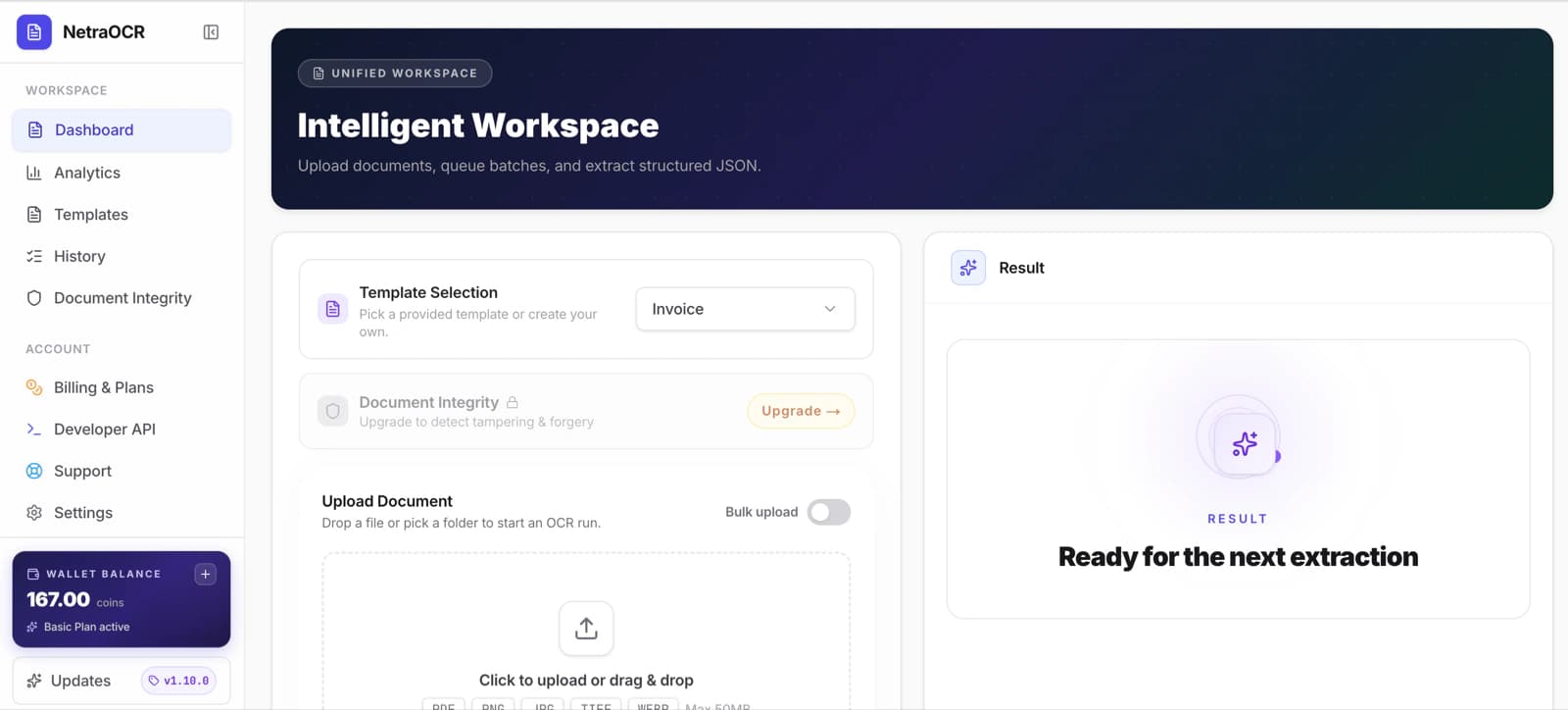Screen dimensions: 1568x710
Task: Click the Upgrade button
Action: 801,411
